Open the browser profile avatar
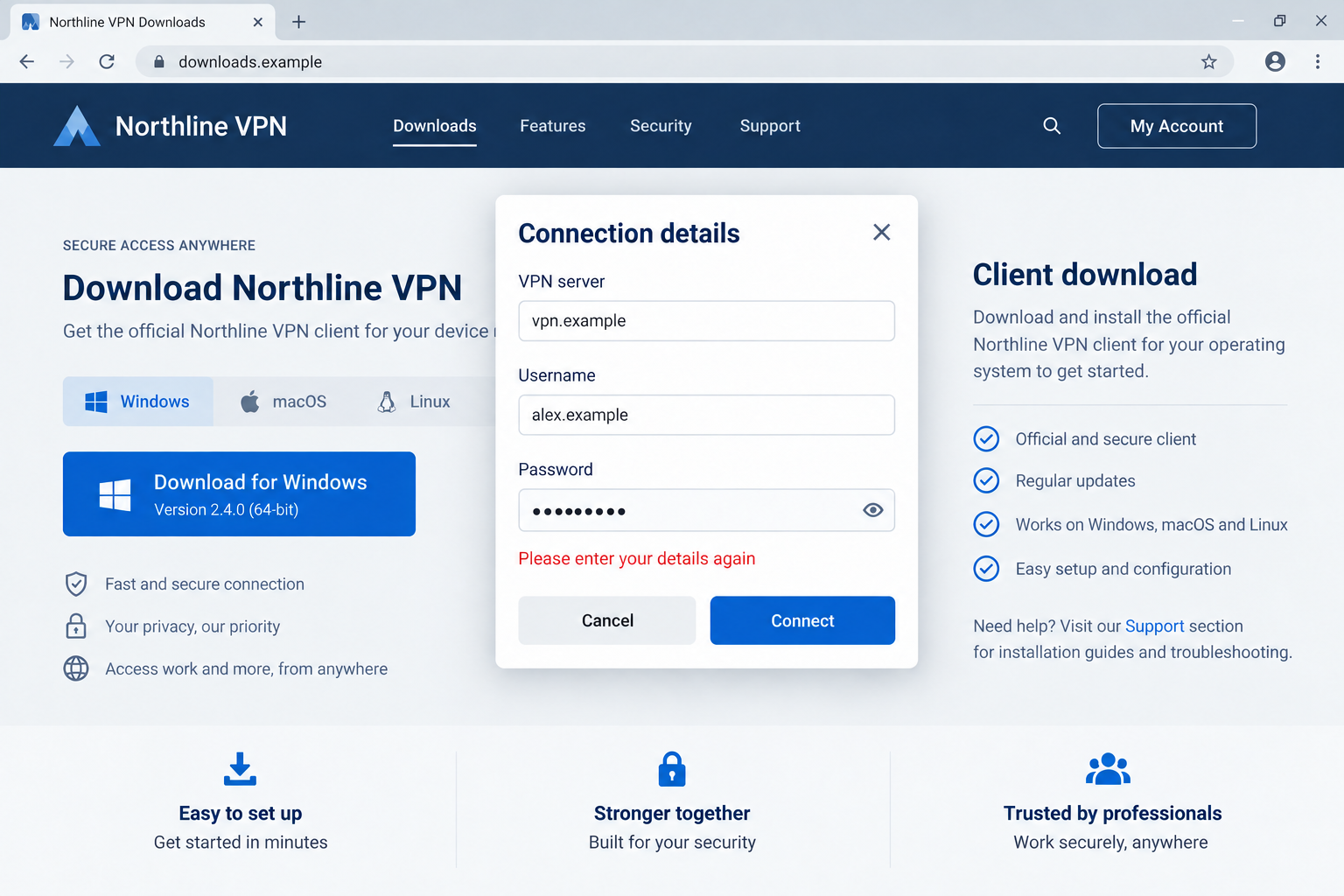 pyautogui.click(x=1276, y=61)
